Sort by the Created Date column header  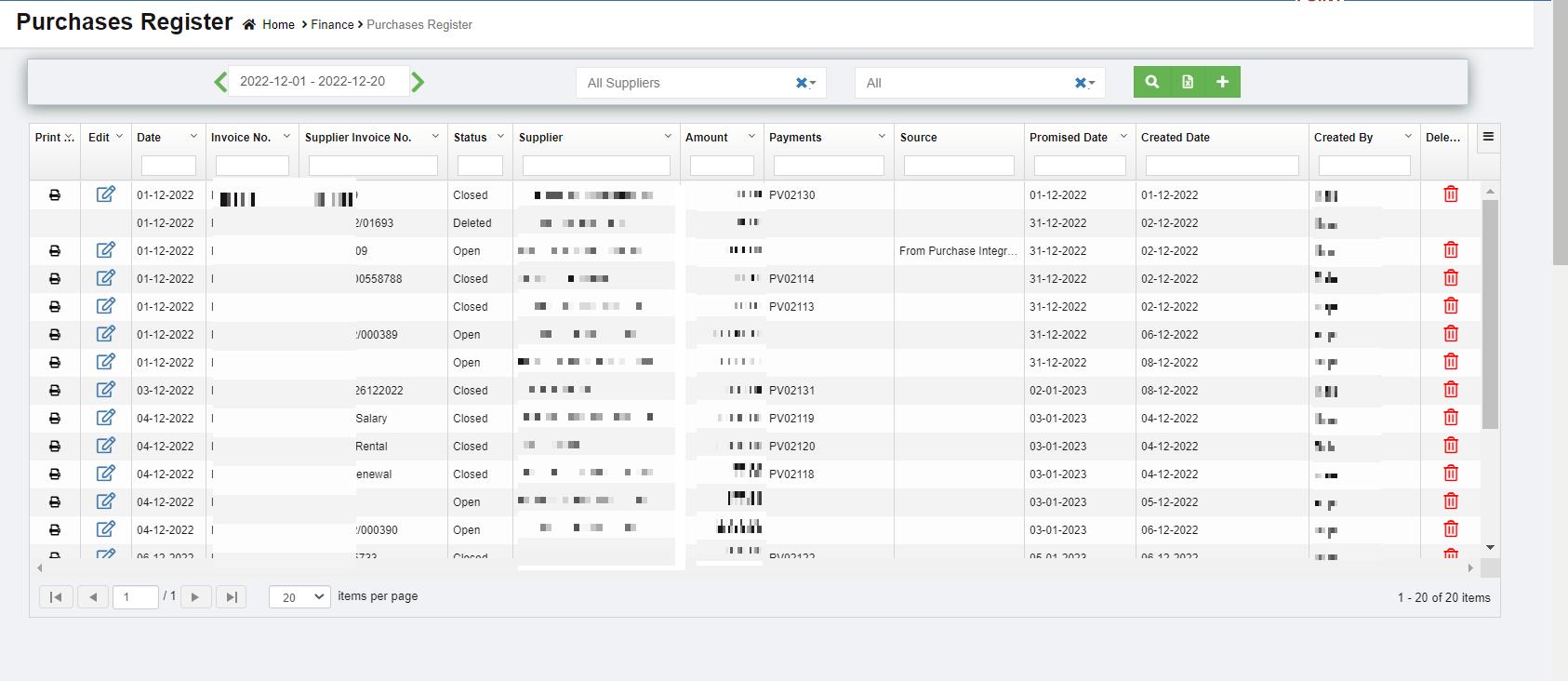[1176, 138]
